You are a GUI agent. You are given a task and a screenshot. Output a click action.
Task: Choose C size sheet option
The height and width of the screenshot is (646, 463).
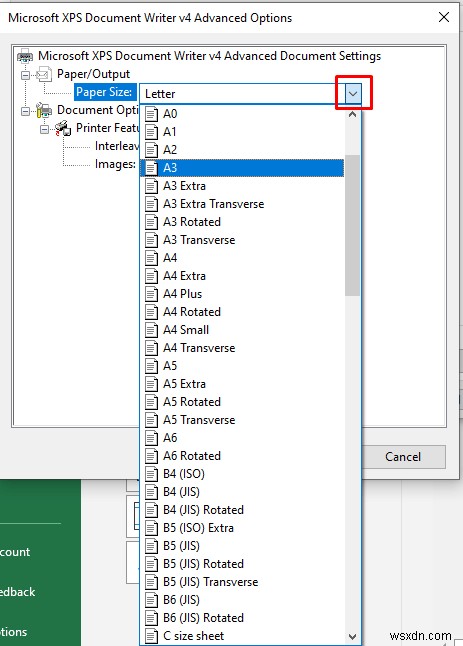242,636
